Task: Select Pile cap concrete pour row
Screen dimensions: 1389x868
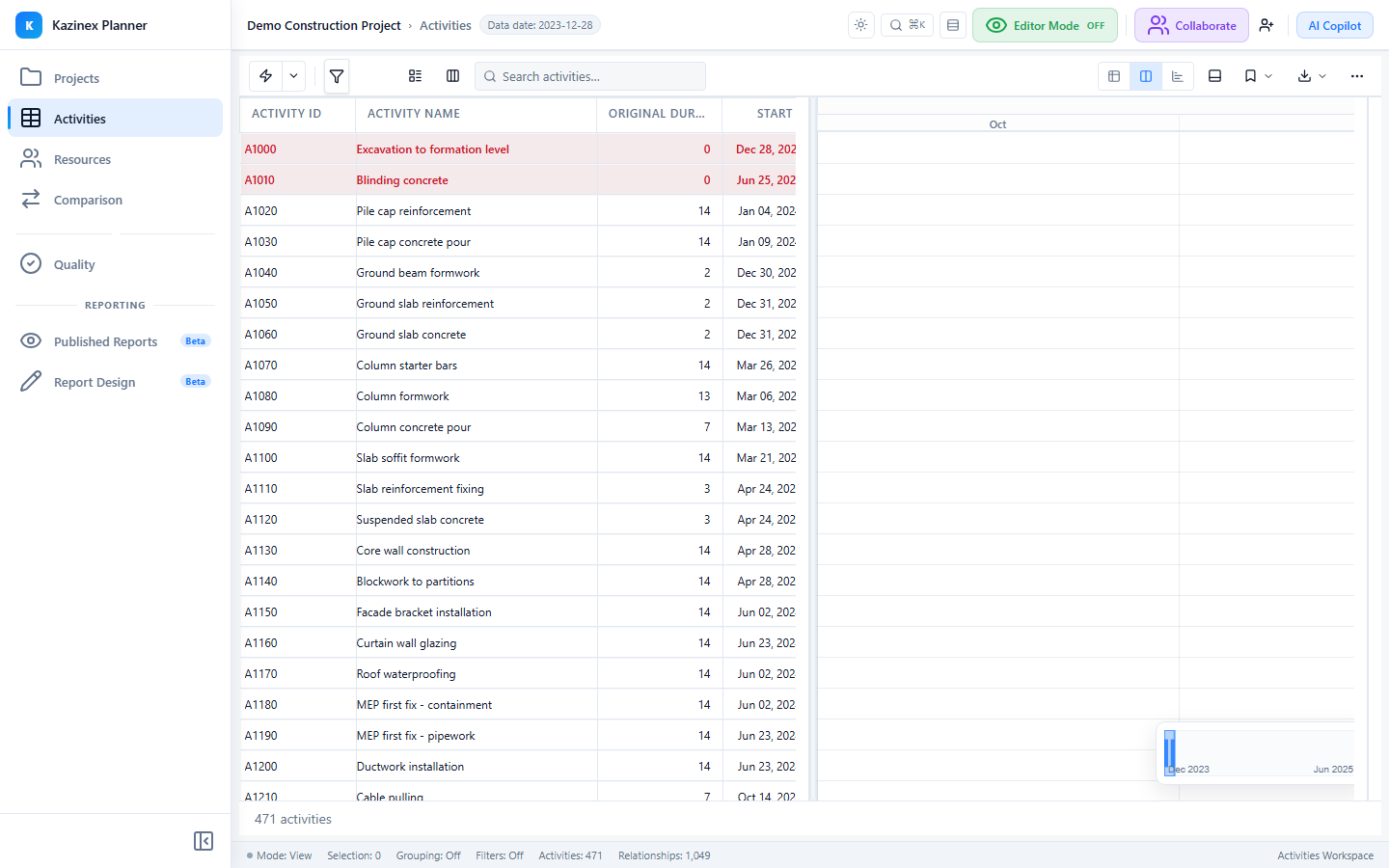Action: [x=519, y=242]
